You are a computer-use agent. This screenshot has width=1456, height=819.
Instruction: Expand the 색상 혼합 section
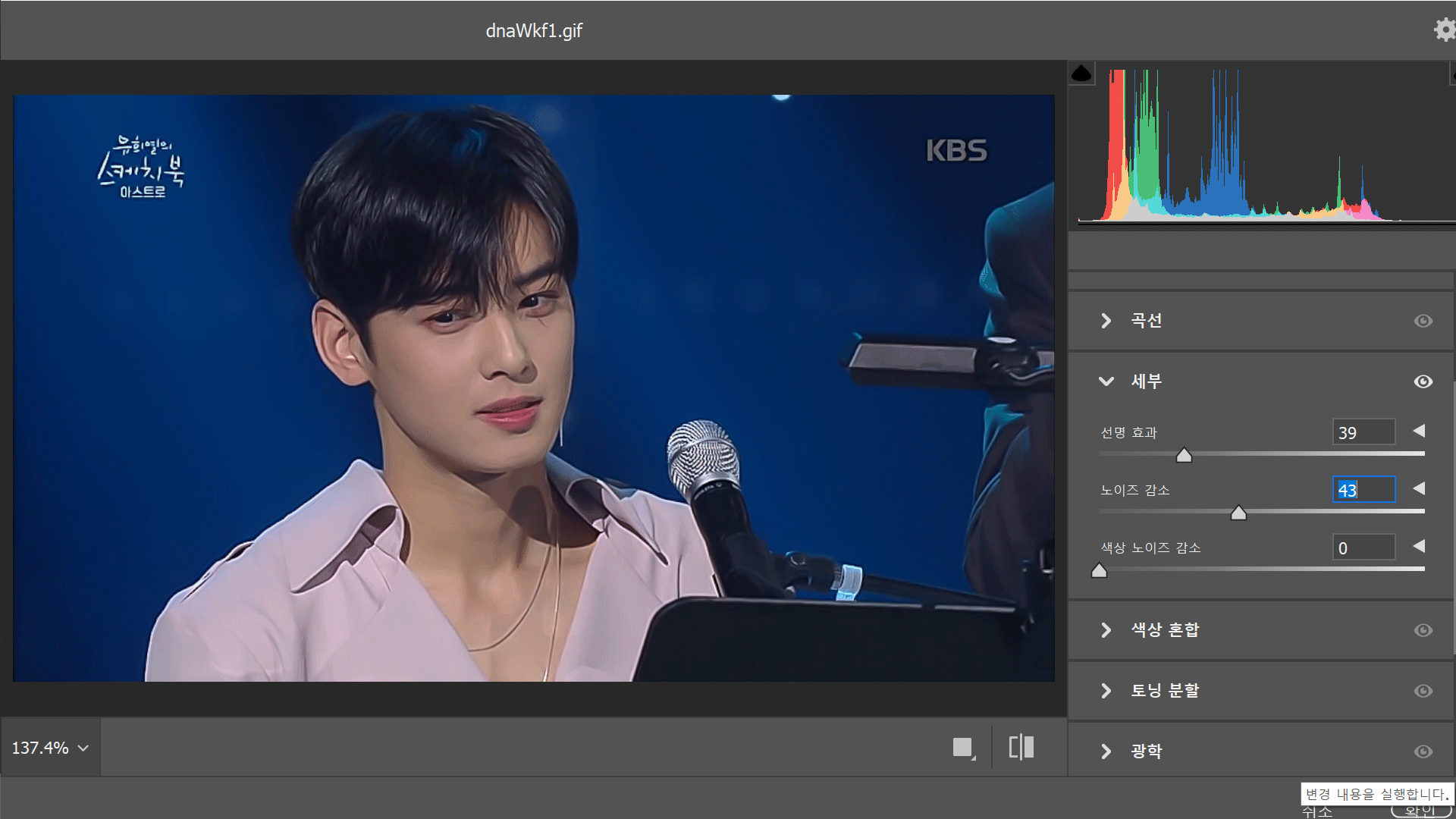[1106, 630]
